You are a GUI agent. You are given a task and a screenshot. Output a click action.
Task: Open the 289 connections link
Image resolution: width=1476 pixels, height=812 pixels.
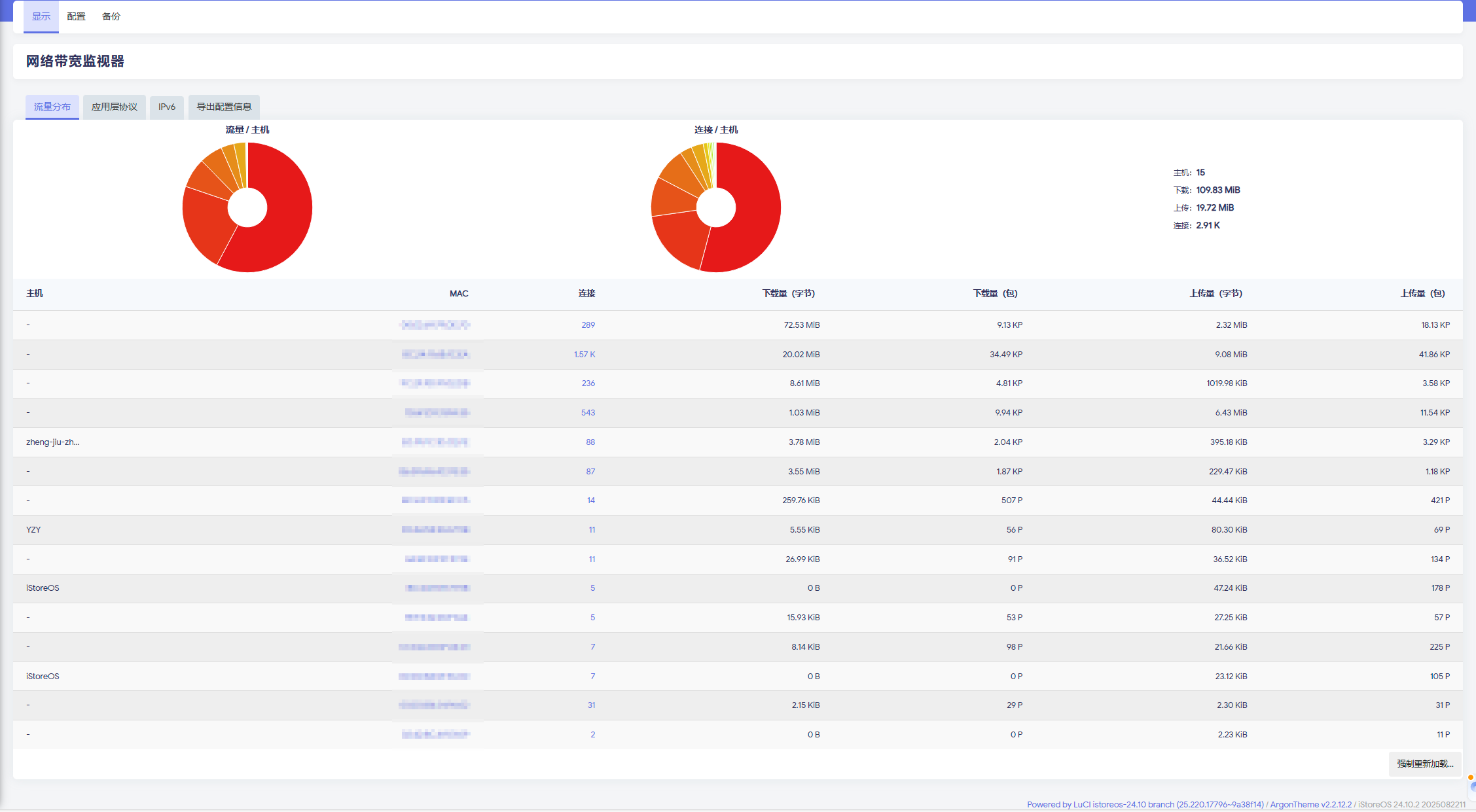588,325
